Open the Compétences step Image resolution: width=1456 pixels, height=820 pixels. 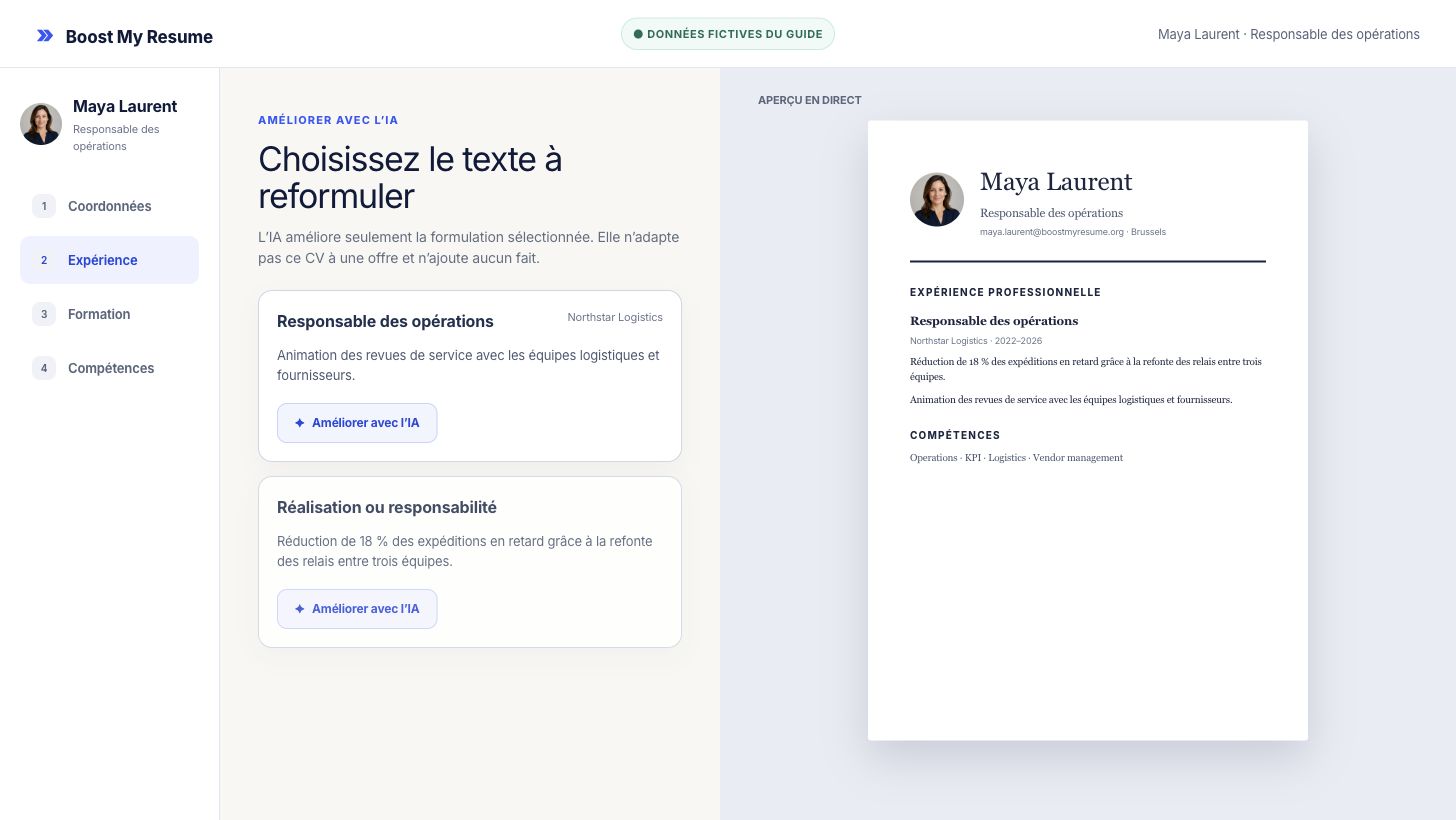(x=109, y=368)
